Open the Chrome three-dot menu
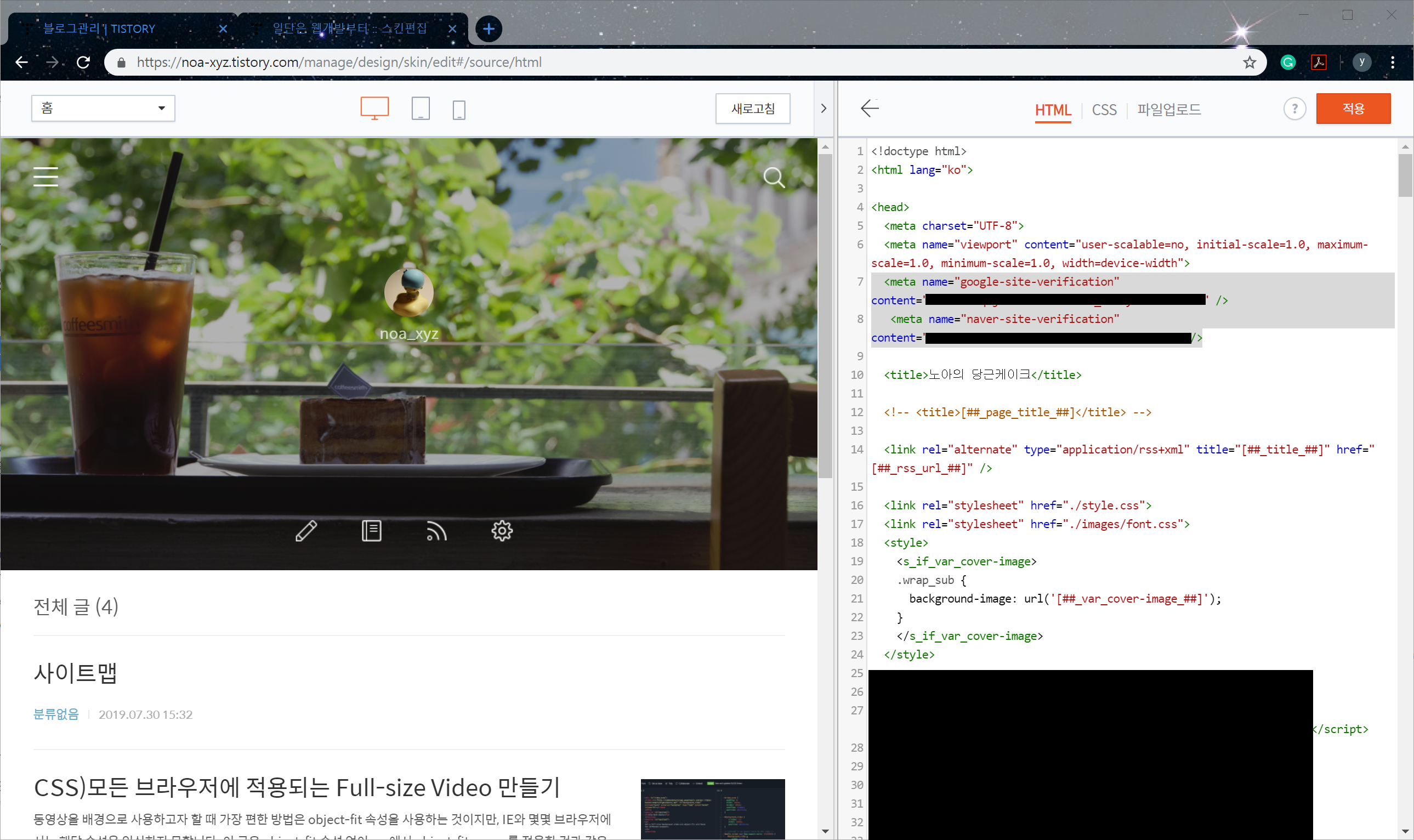1414x840 pixels. tap(1393, 63)
